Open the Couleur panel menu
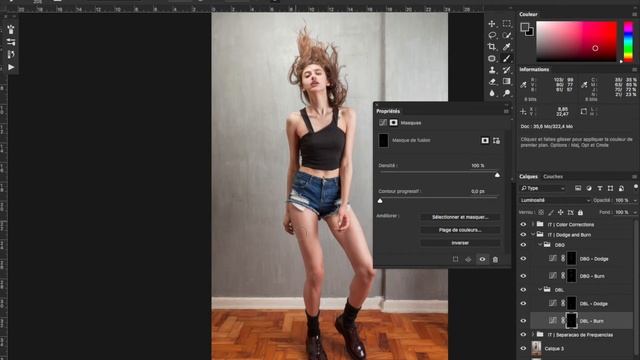 (x=634, y=14)
